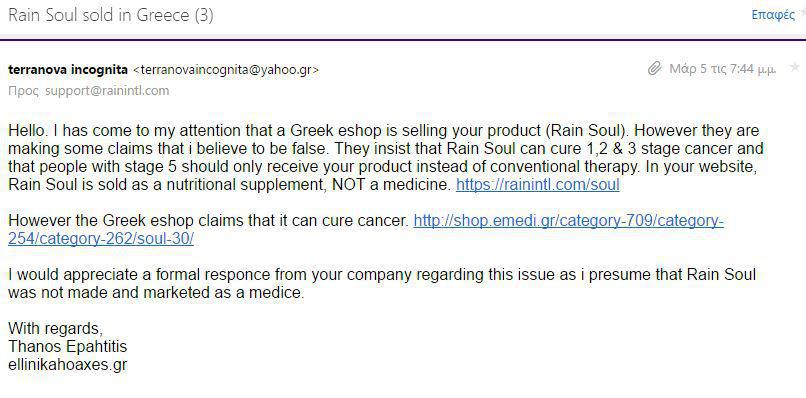Click the line was not made and marketed
This screenshot has height=398, width=806.
[x=156, y=293]
